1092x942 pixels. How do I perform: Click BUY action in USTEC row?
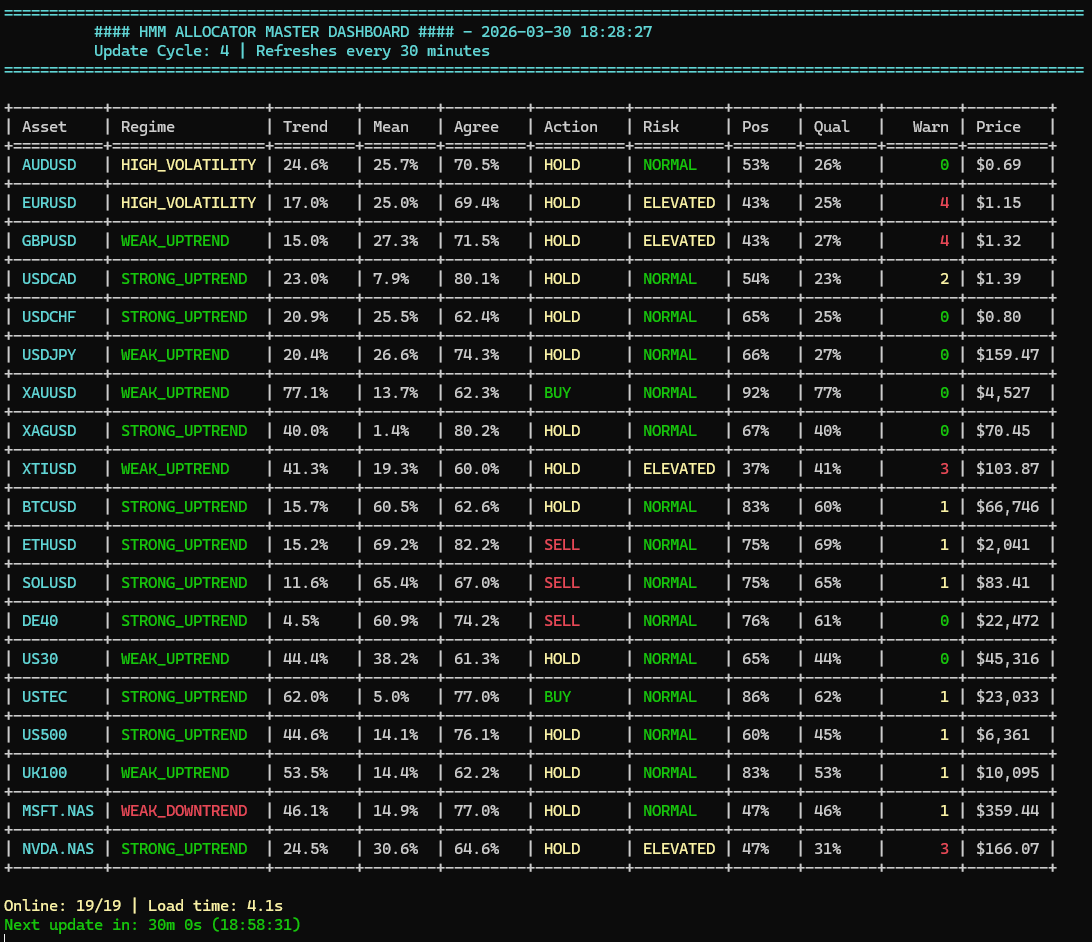click(557, 697)
